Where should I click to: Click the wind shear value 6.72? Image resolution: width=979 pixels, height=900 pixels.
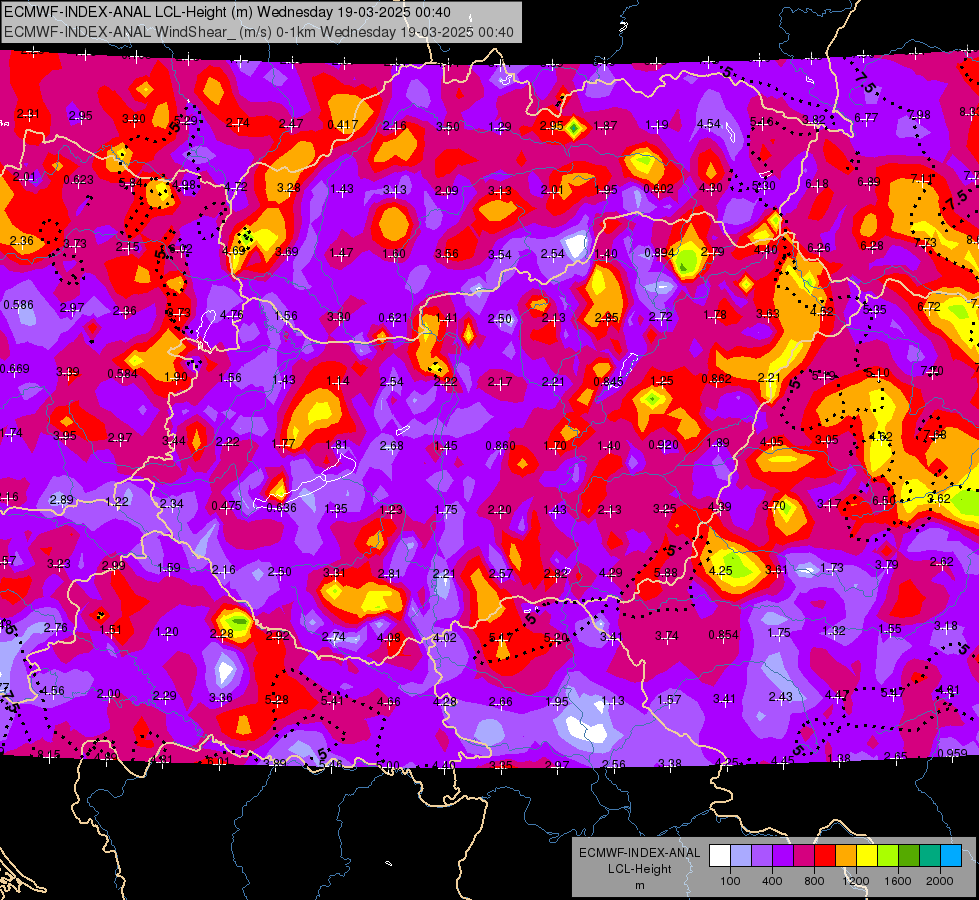point(929,307)
